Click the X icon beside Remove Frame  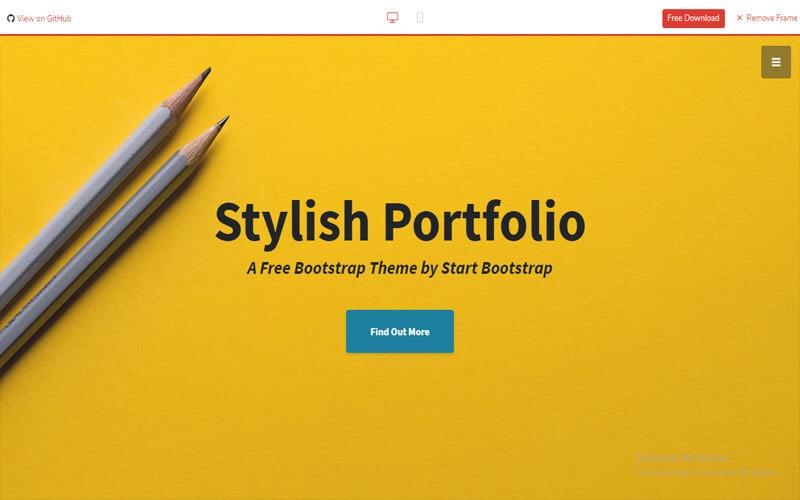coord(739,18)
